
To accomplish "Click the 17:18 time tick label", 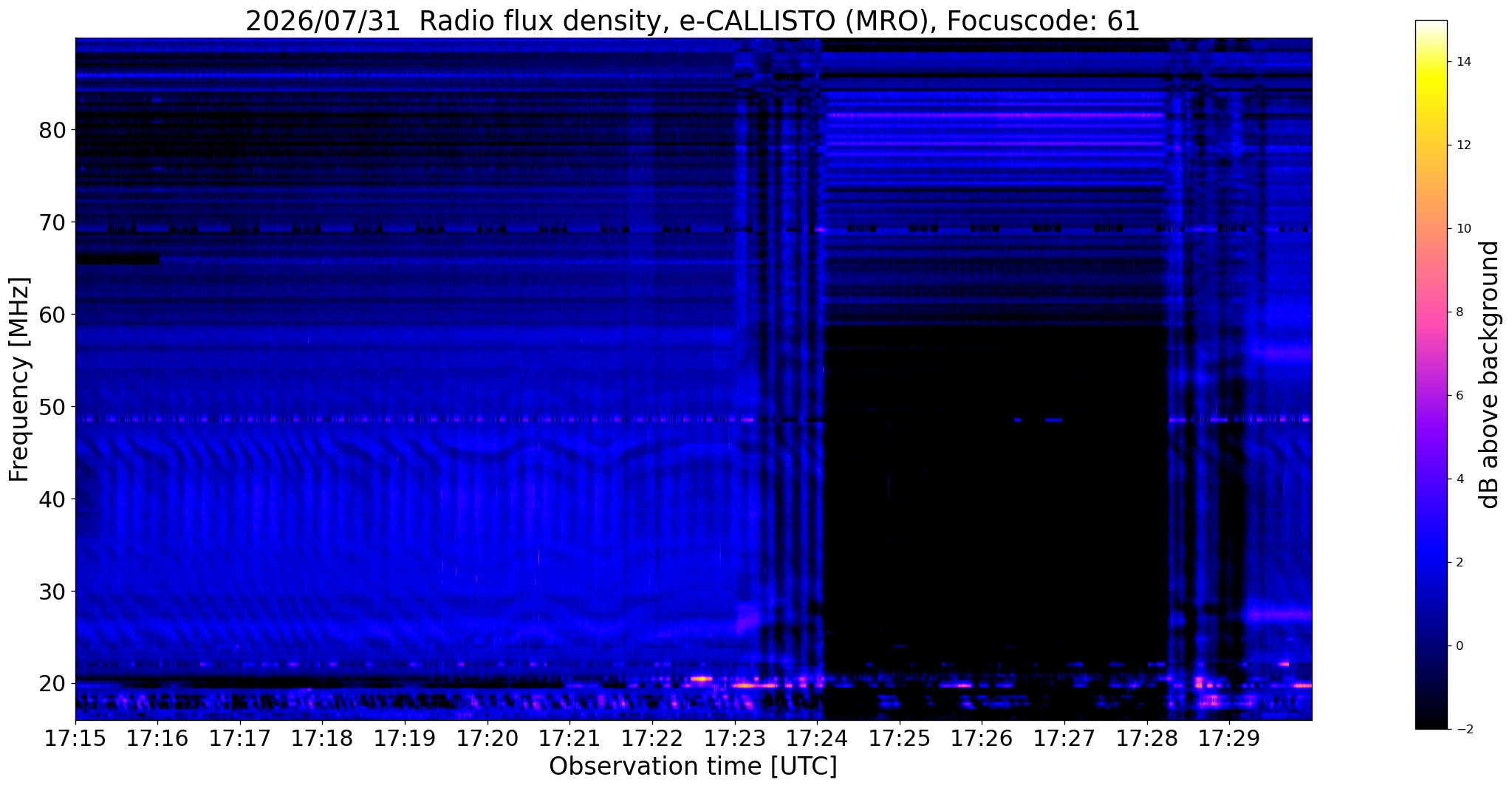I will 322,739.
